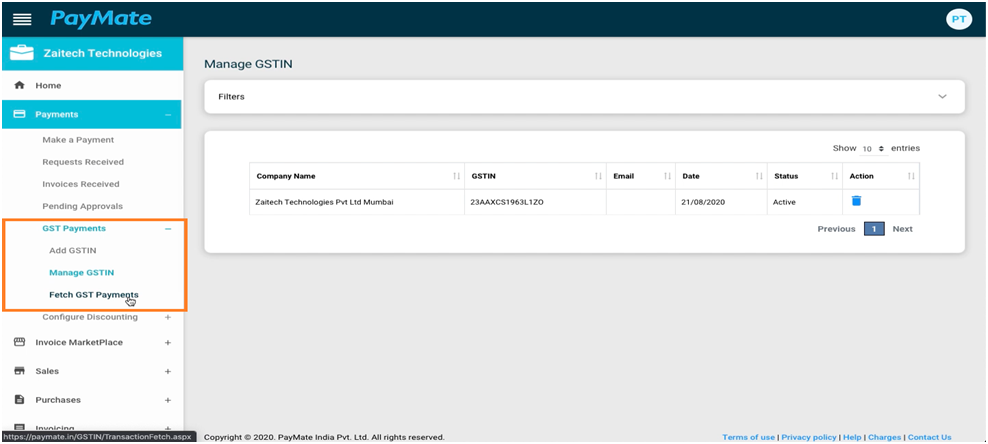This screenshot has width=988, height=444.
Task: Click GST Payments menu label
Action: click(74, 228)
